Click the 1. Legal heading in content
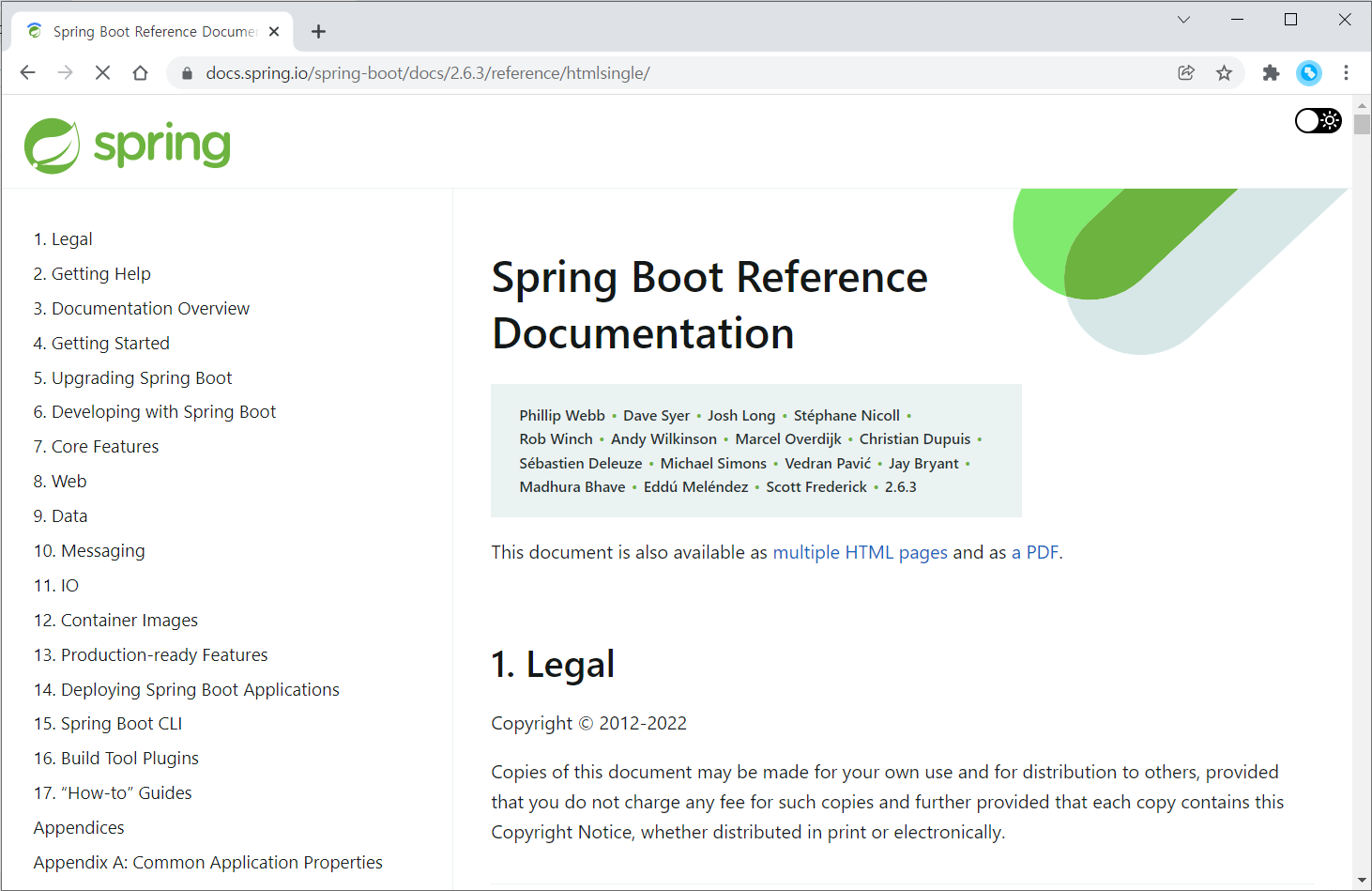The image size is (1372, 891). 553,665
